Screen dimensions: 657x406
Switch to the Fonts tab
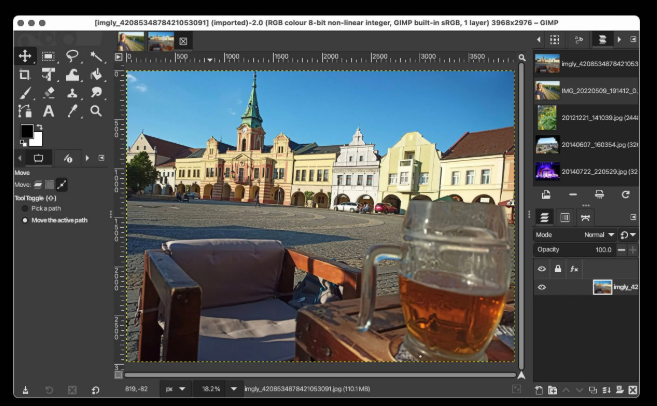click(x=579, y=39)
